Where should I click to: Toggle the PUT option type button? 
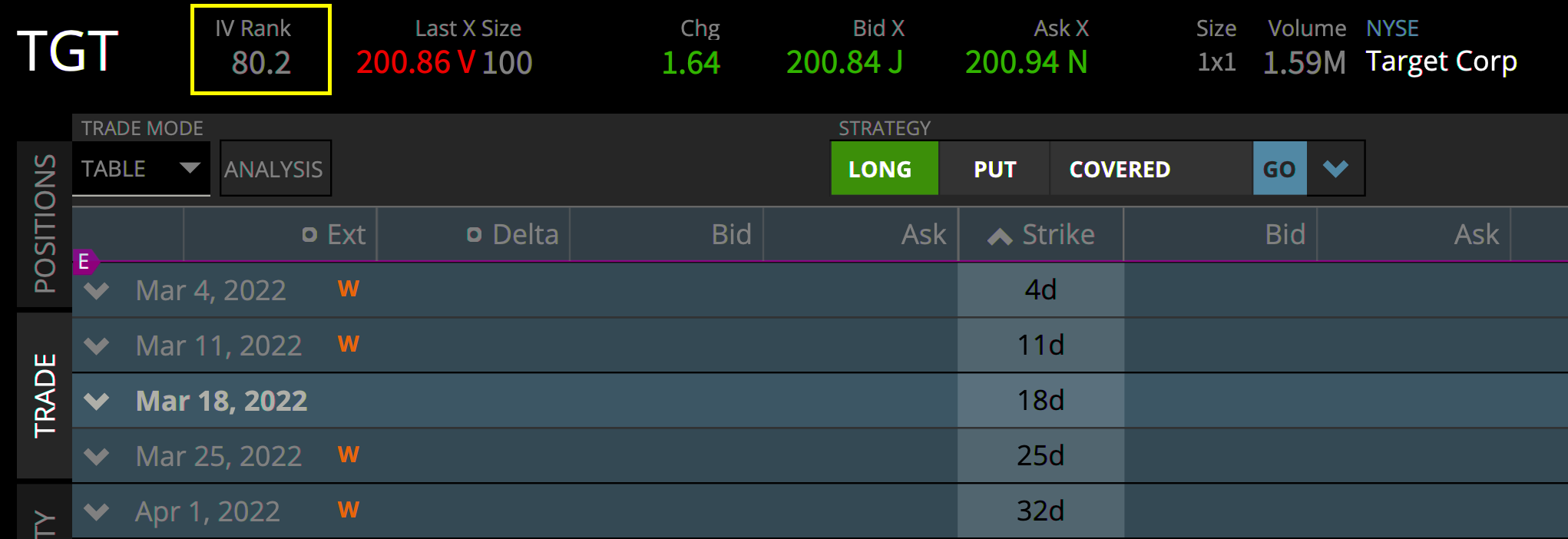(x=994, y=169)
